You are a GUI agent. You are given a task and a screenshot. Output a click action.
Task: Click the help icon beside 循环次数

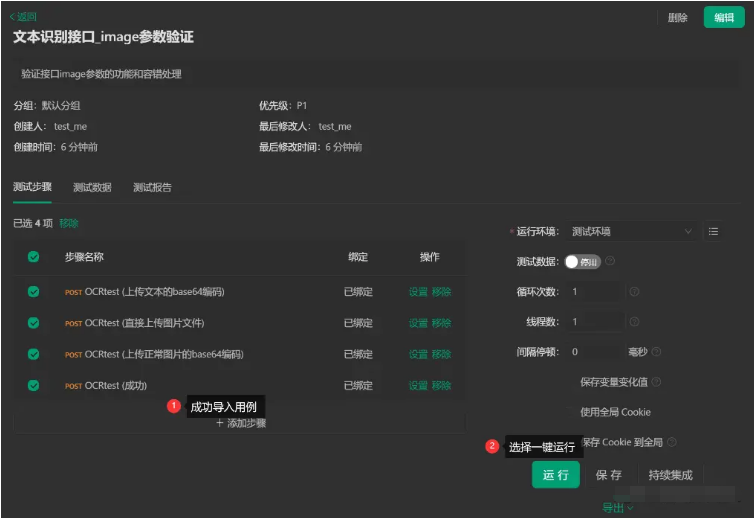(634, 291)
